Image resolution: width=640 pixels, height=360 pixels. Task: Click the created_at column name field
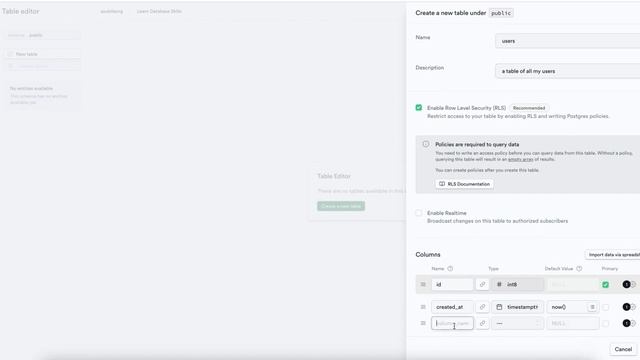coord(452,307)
